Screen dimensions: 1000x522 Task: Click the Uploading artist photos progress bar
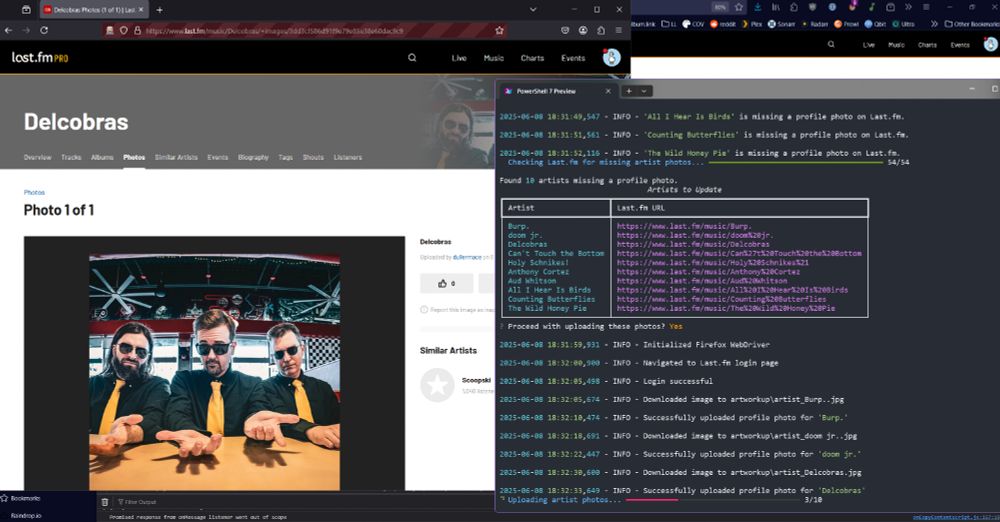[x=712, y=500]
